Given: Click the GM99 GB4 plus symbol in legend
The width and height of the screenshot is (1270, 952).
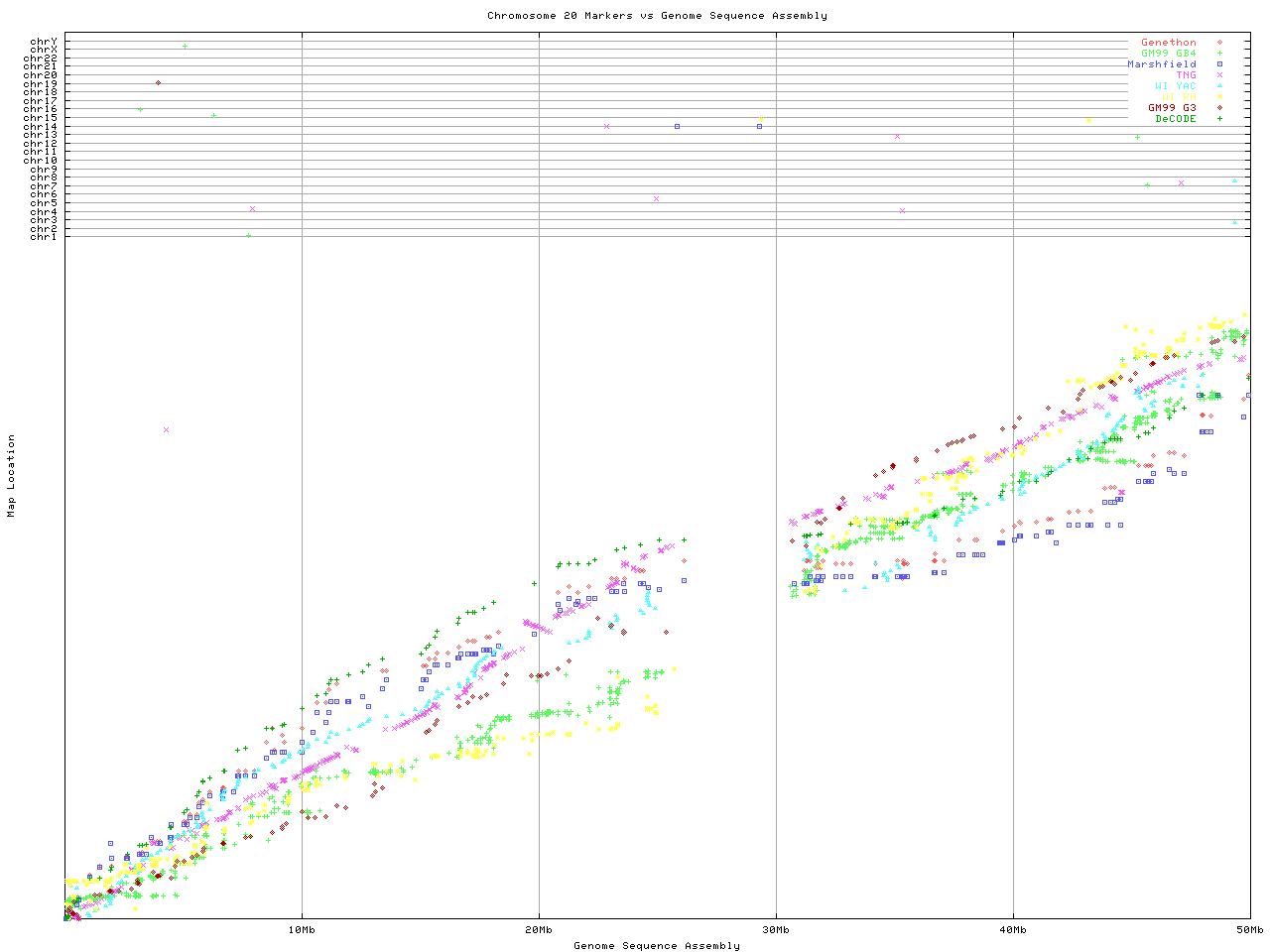Looking at the screenshot, I should (1219, 54).
